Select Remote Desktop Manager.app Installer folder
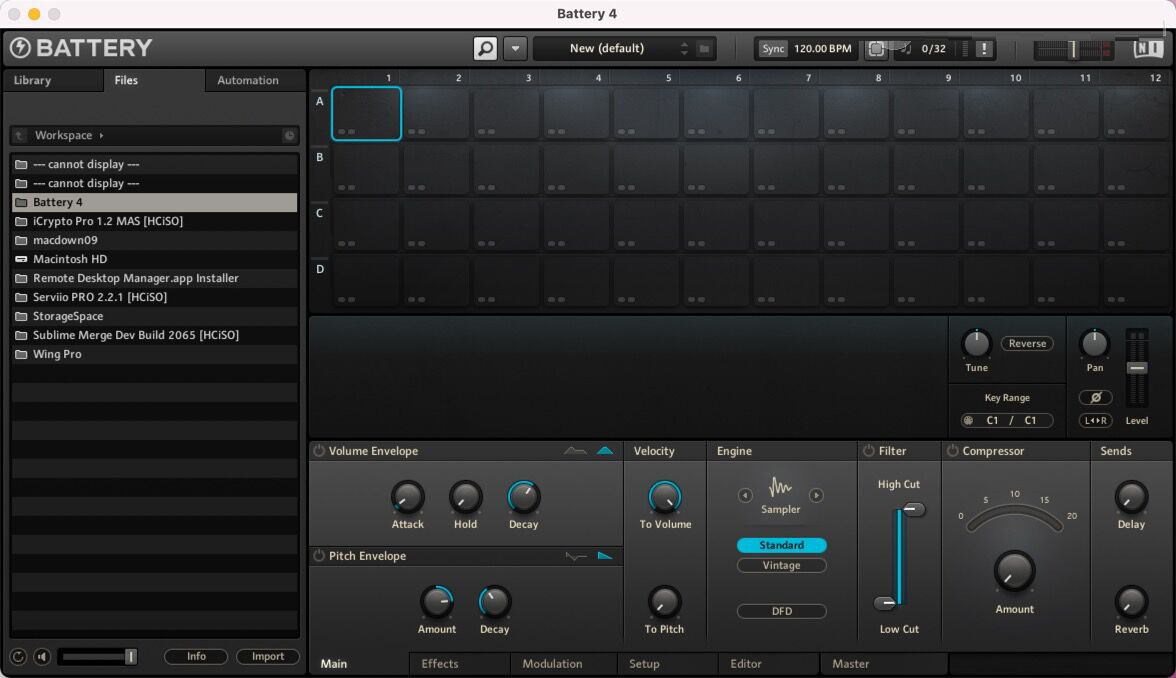 click(154, 278)
